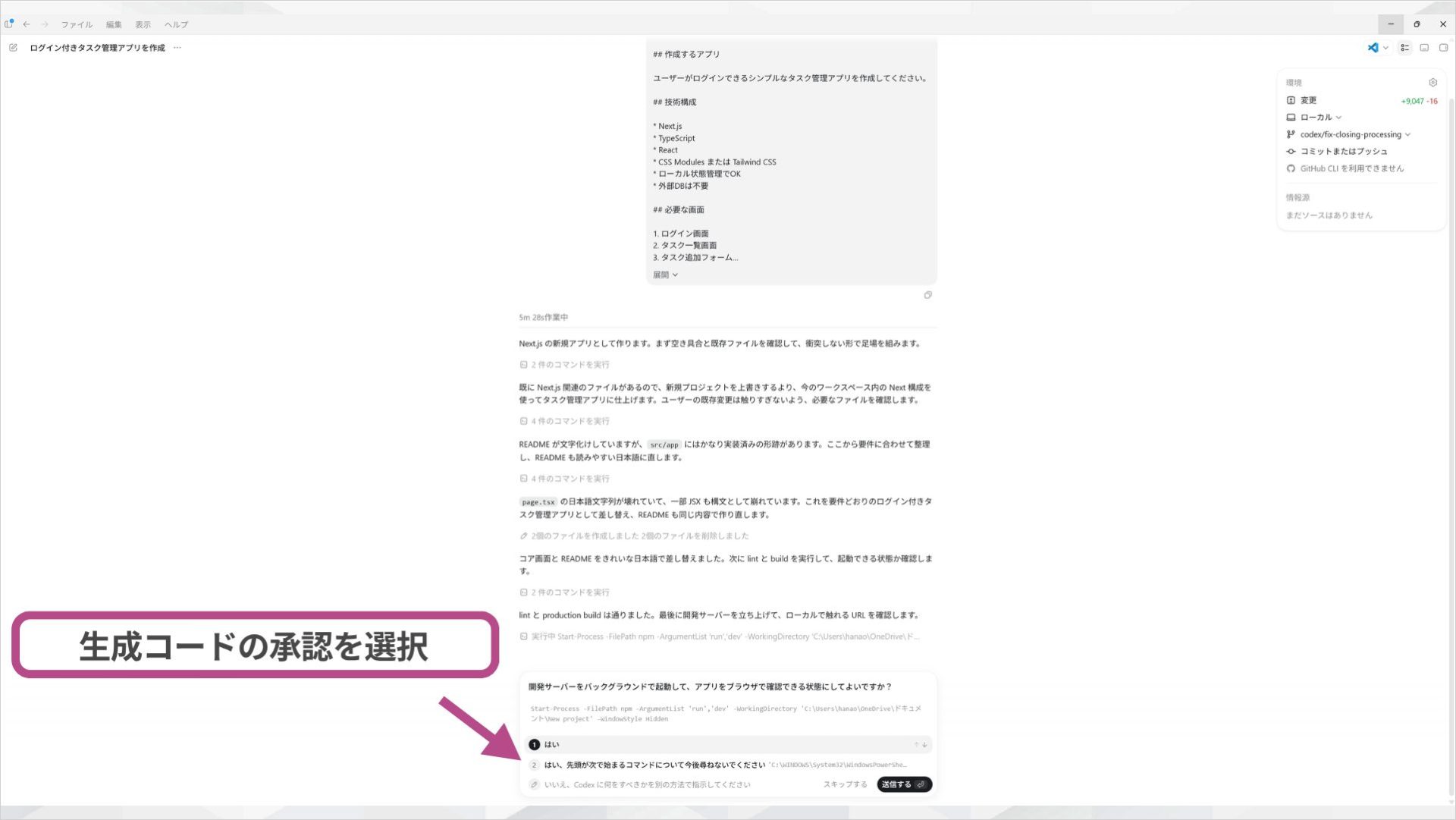This screenshot has height=820, width=1456.
Task: Click the GitHub icon beside CLI notice
Action: (1291, 168)
